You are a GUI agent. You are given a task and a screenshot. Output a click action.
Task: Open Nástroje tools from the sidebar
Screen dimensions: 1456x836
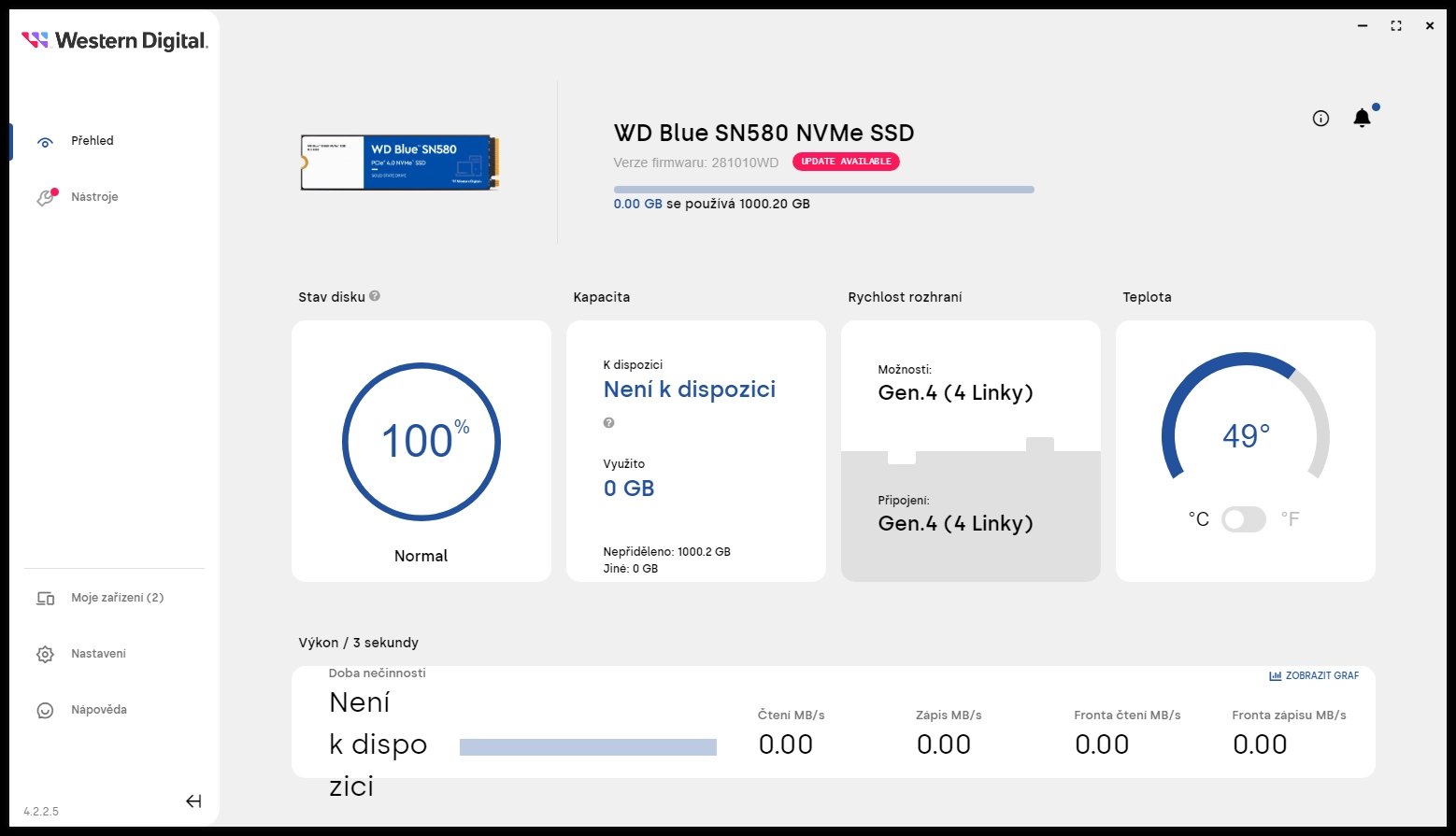click(x=45, y=196)
